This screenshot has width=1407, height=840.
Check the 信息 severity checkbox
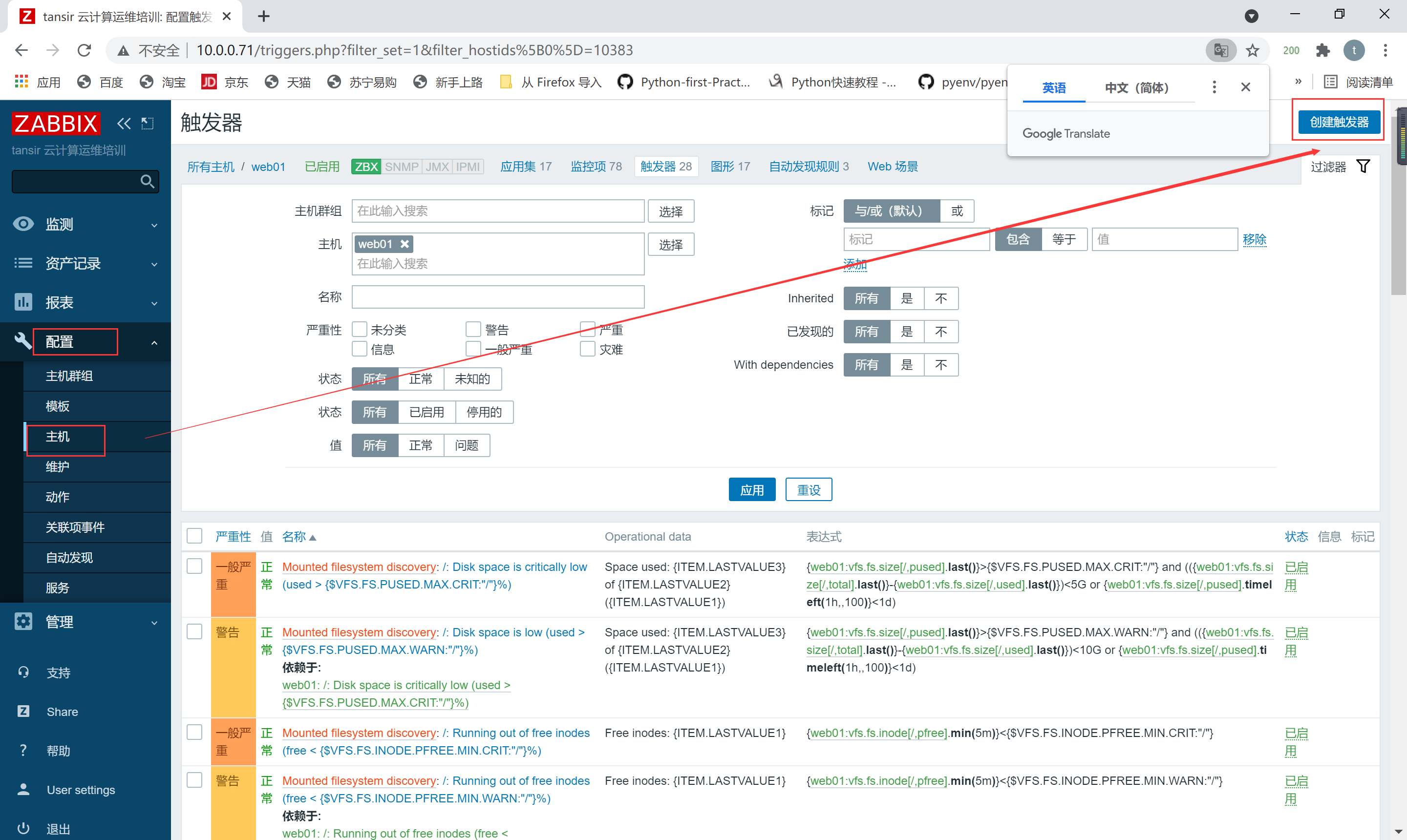pos(360,349)
